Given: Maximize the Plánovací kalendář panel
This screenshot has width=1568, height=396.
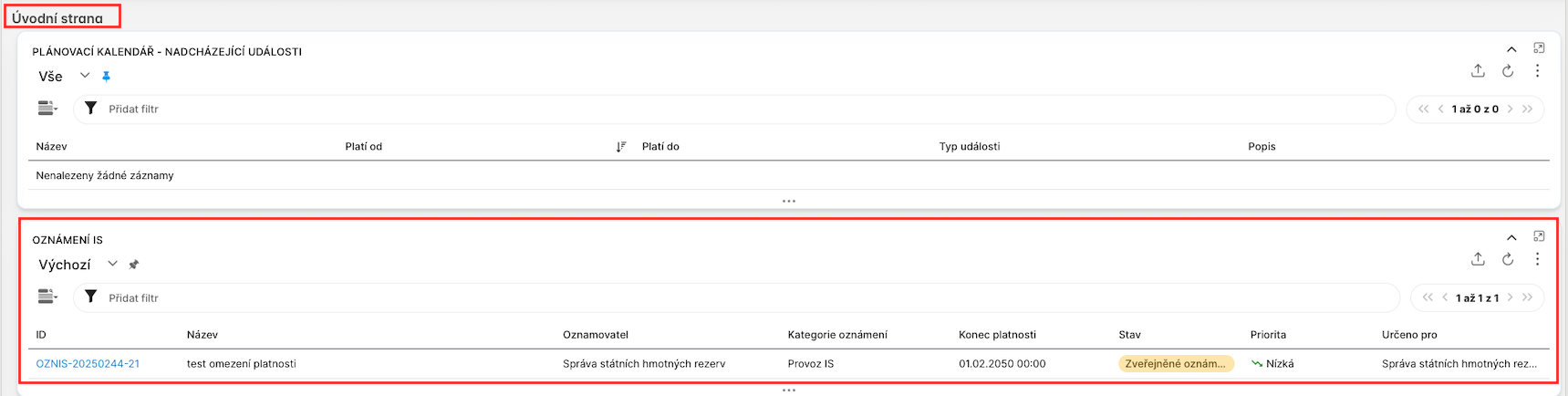Looking at the screenshot, I should (1539, 48).
